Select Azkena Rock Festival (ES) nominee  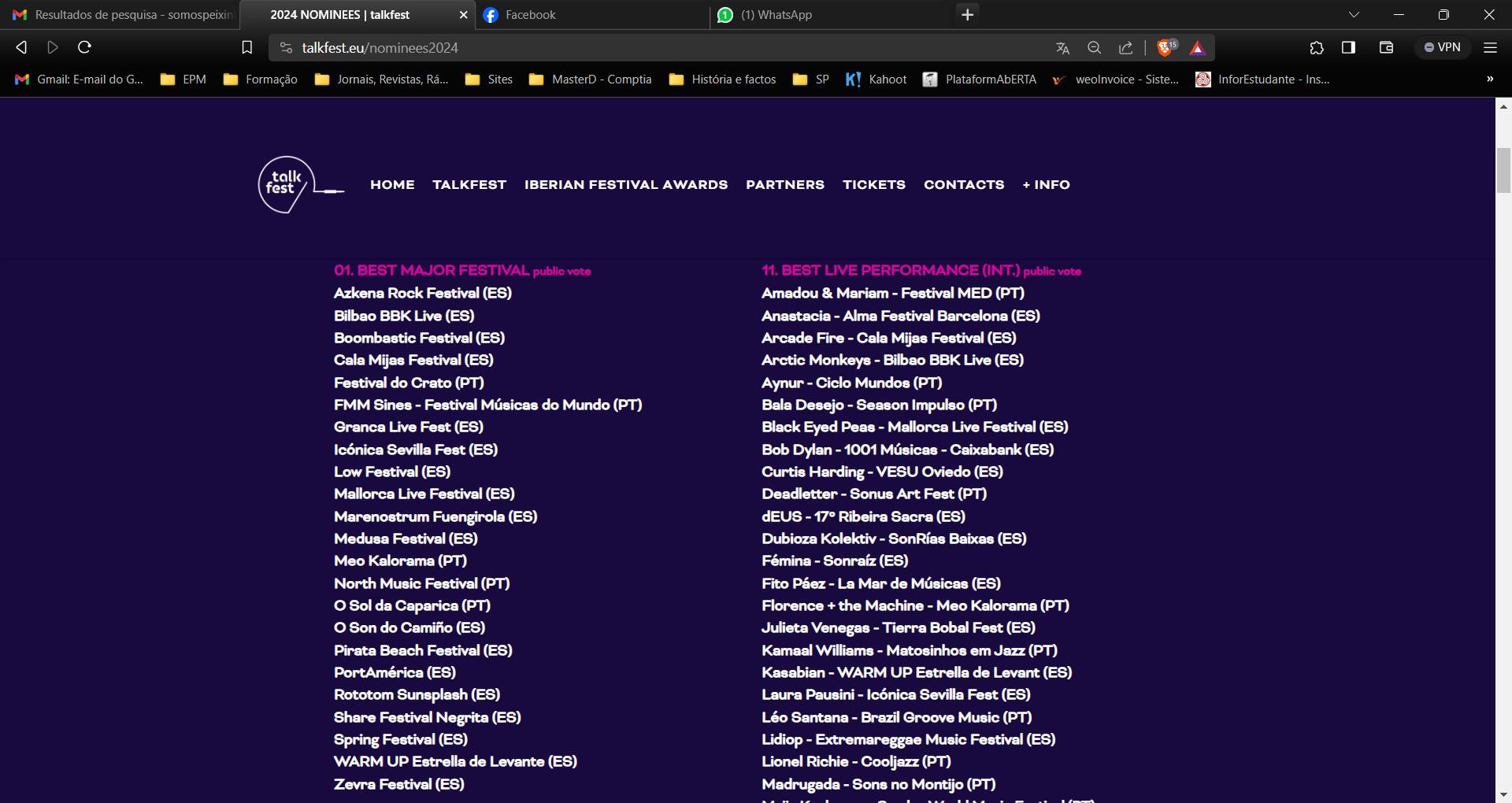423,293
